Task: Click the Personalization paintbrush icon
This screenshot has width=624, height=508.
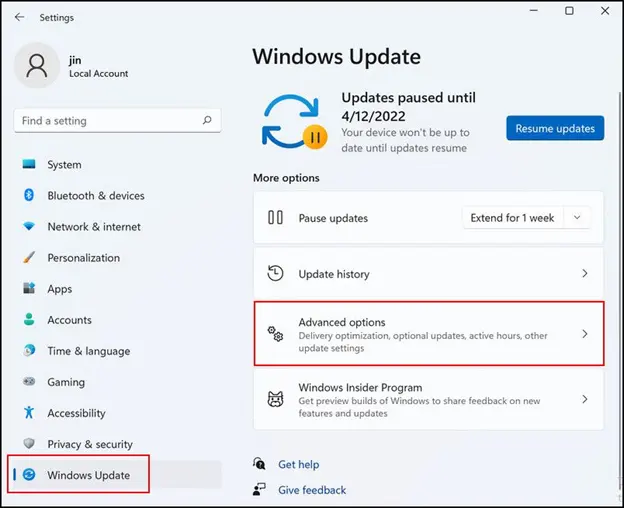Action: pos(29,257)
